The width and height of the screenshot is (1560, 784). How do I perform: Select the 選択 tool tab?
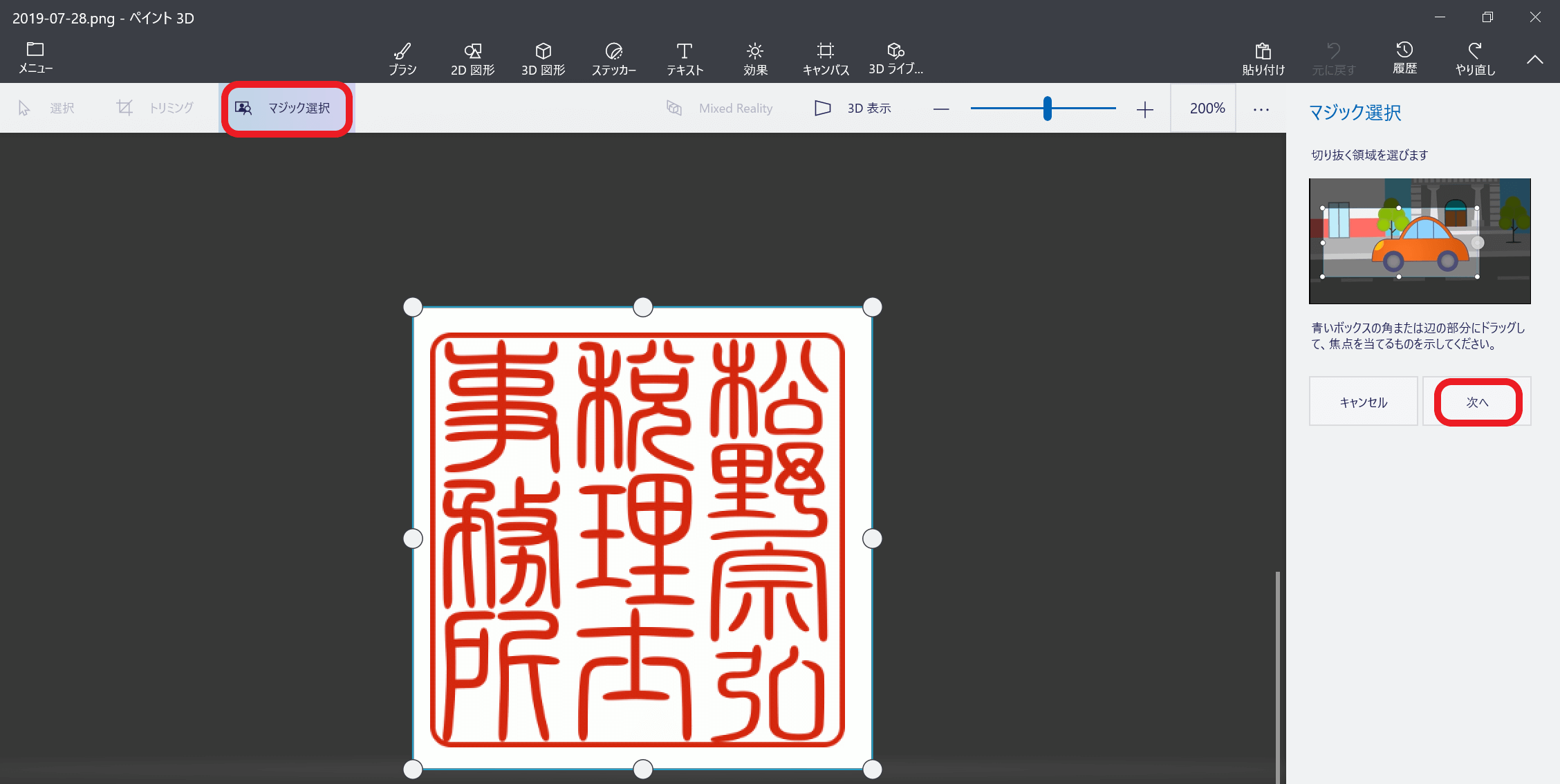[x=47, y=107]
